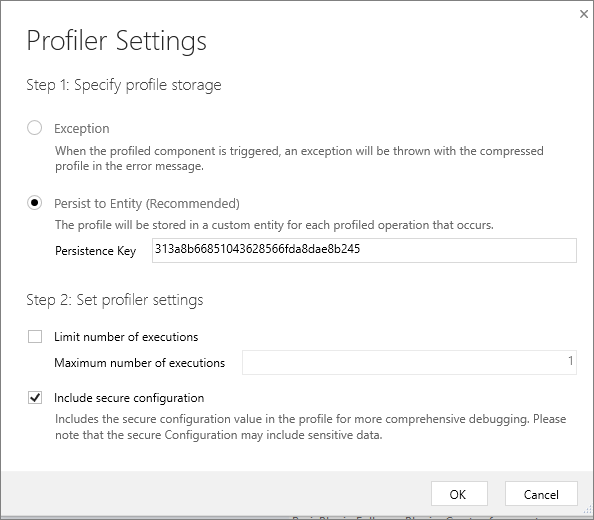Screen dimensions: 594x520
Task: Enable Limit number of executions checkbox
Action: (35, 336)
